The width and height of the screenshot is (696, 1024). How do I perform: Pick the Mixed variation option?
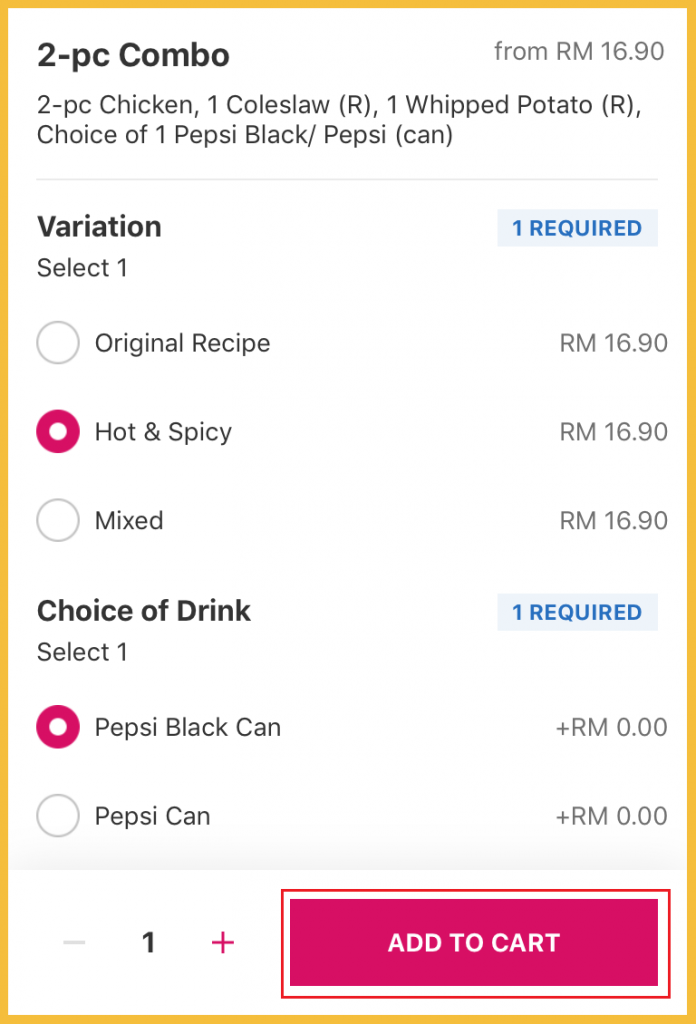(58, 521)
